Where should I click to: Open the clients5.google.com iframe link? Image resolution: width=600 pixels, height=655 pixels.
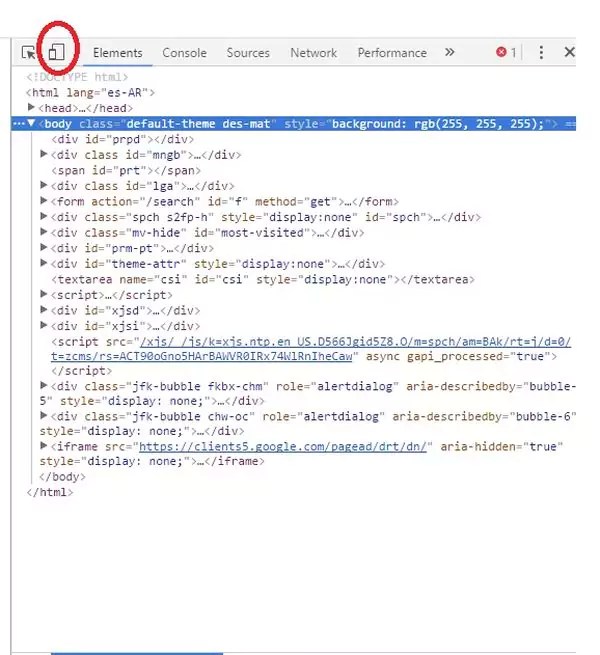(282, 447)
